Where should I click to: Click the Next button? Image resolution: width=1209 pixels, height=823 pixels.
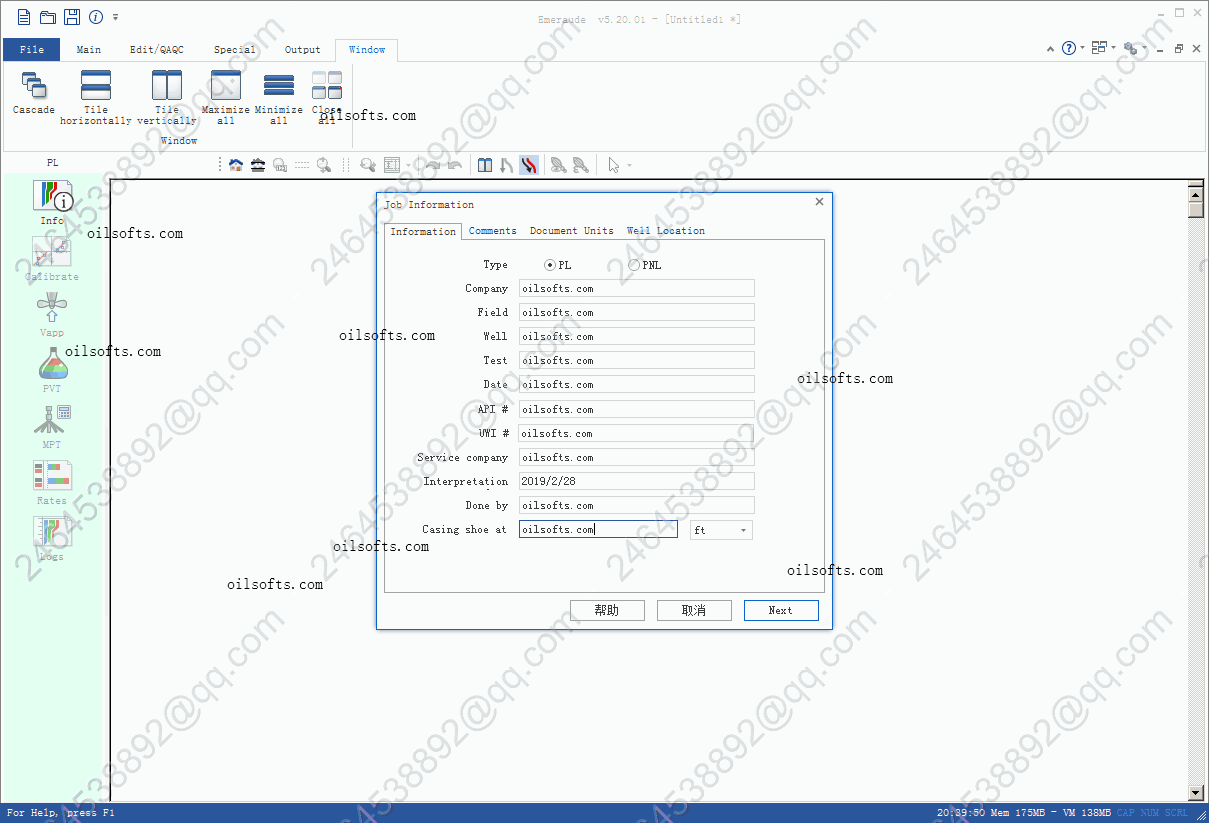(x=781, y=610)
